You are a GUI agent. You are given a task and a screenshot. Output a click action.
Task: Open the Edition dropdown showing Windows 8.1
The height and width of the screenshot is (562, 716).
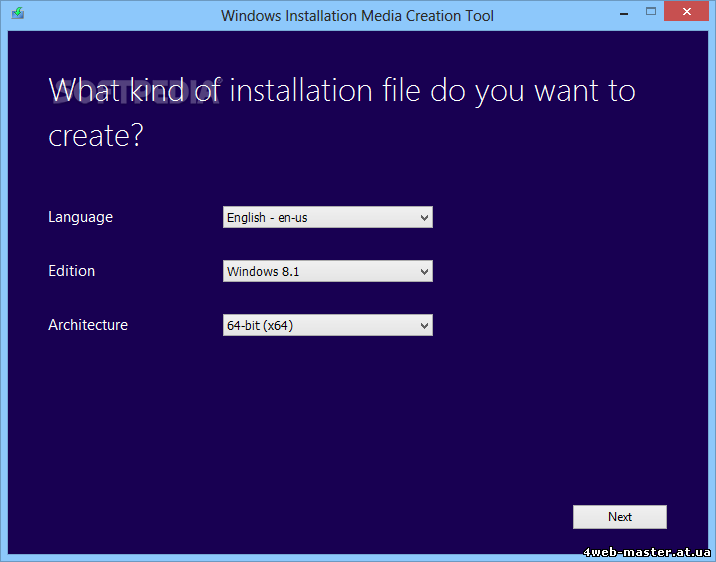click(327, 271)
